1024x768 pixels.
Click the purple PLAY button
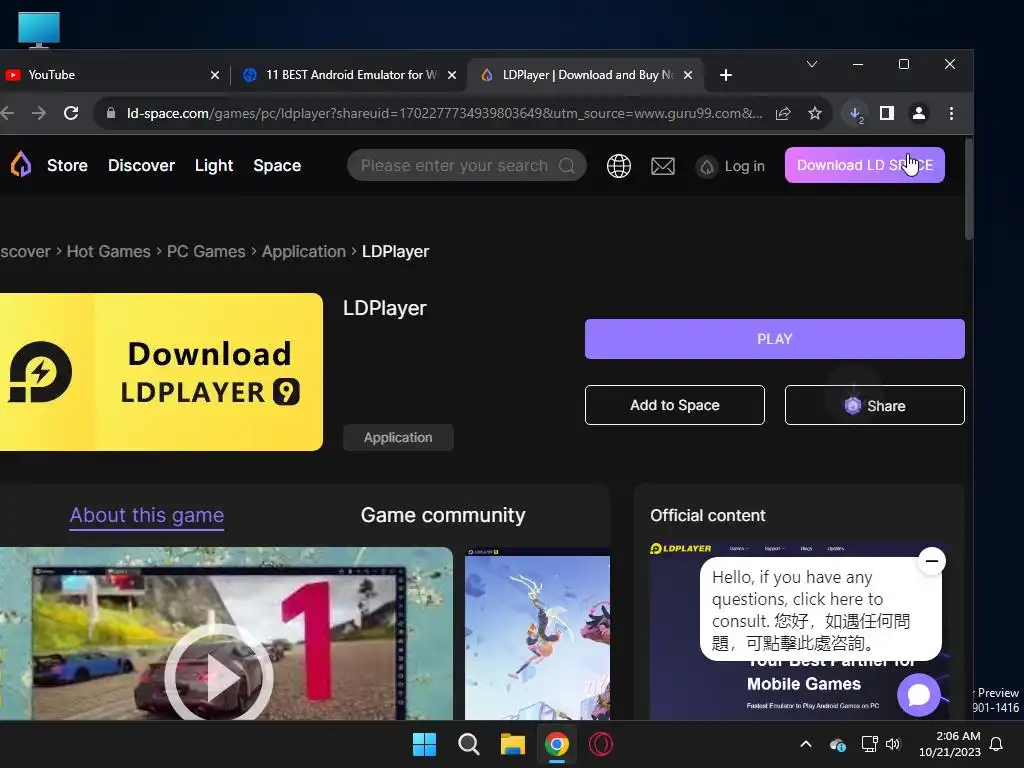click(775, 339)
